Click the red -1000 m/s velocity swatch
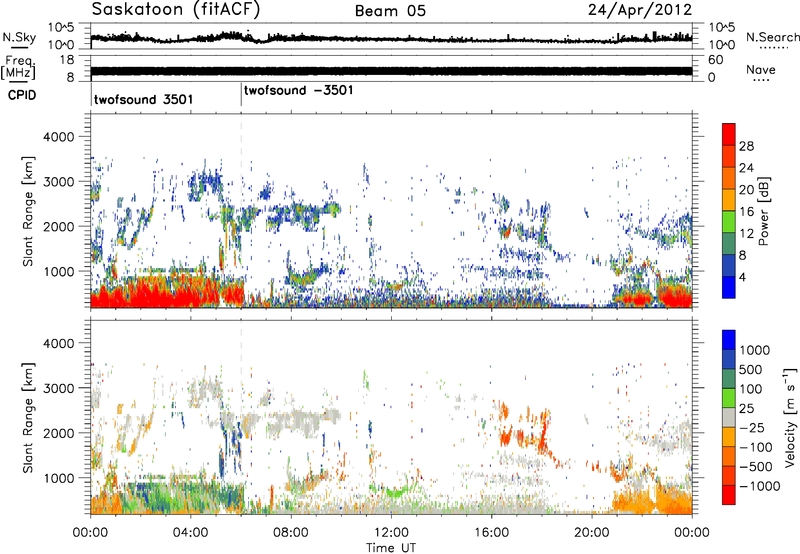Screen dimensions: 800x554 click(729, 495)
